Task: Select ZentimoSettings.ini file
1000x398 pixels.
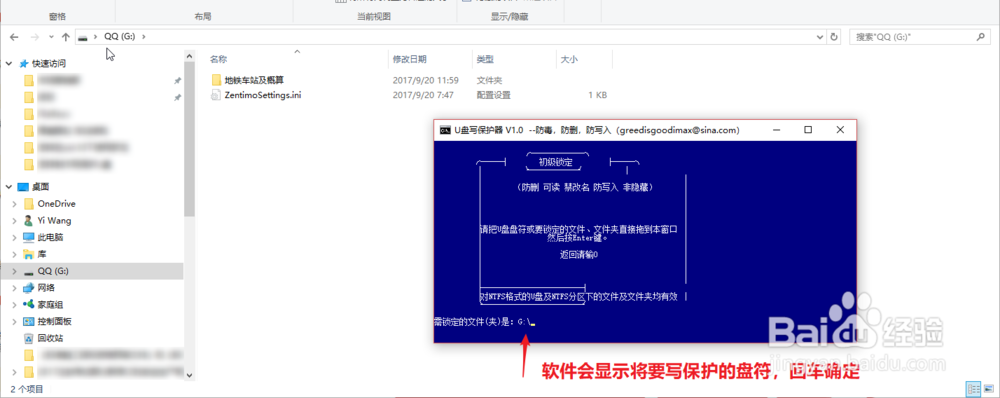Action: click(x=263, y=95)
